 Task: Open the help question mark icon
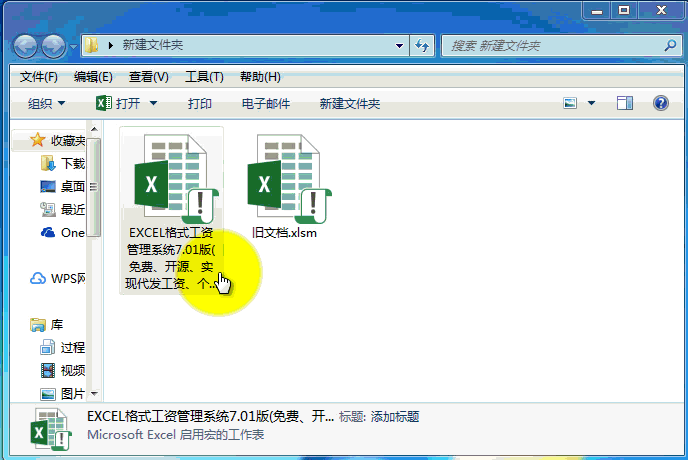tap(660, 103)
